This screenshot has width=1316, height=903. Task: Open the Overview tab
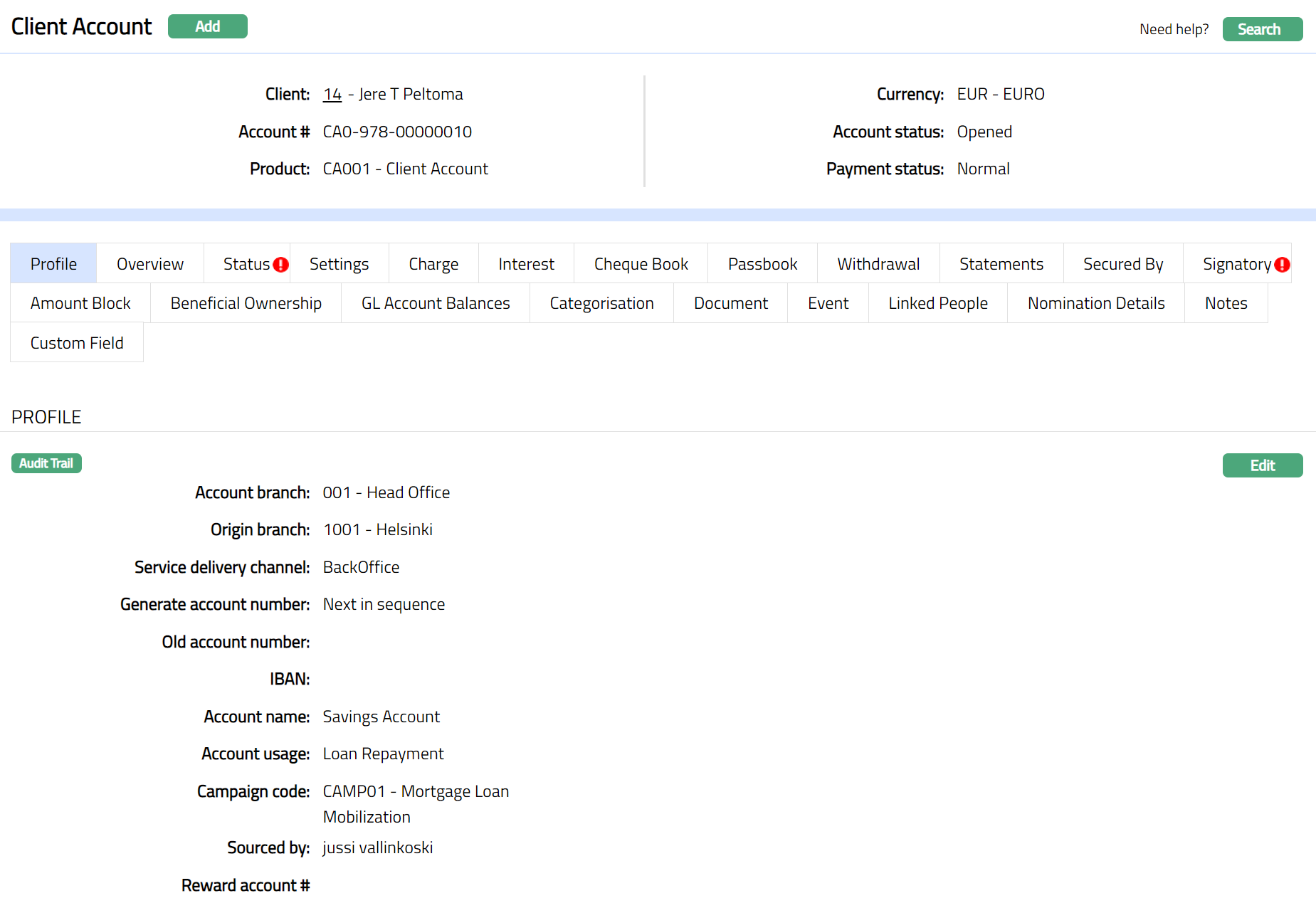click(x=150, y=264)
